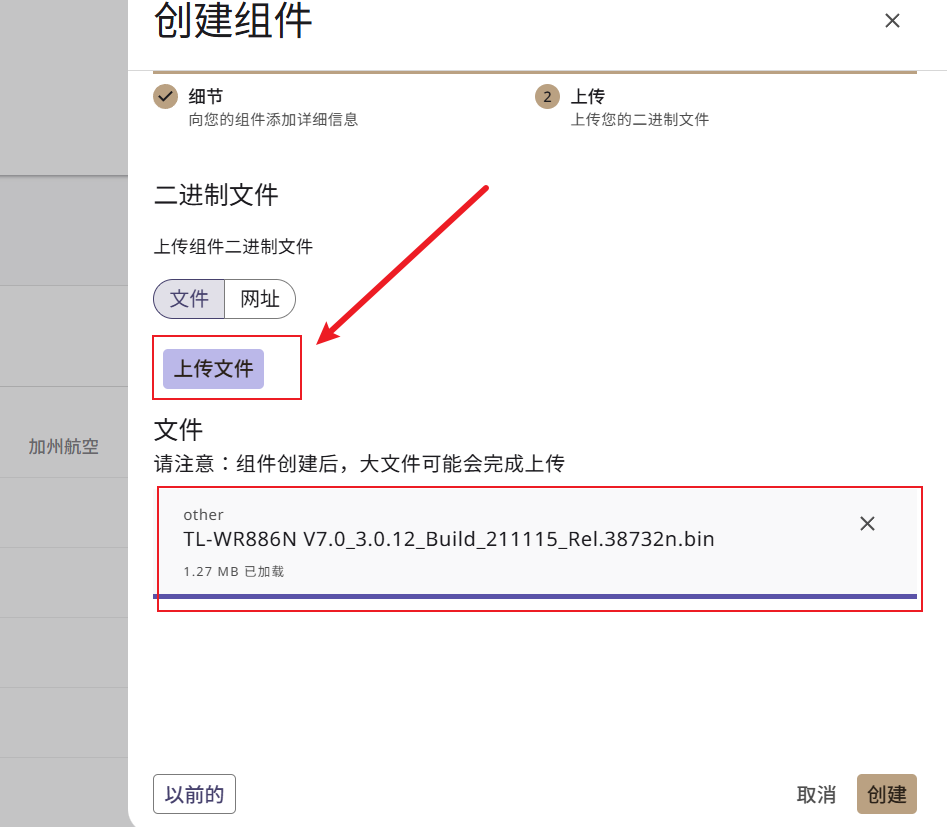
Task: Click the 二进制文件 section heading
Action: click(x=216, y=195)
